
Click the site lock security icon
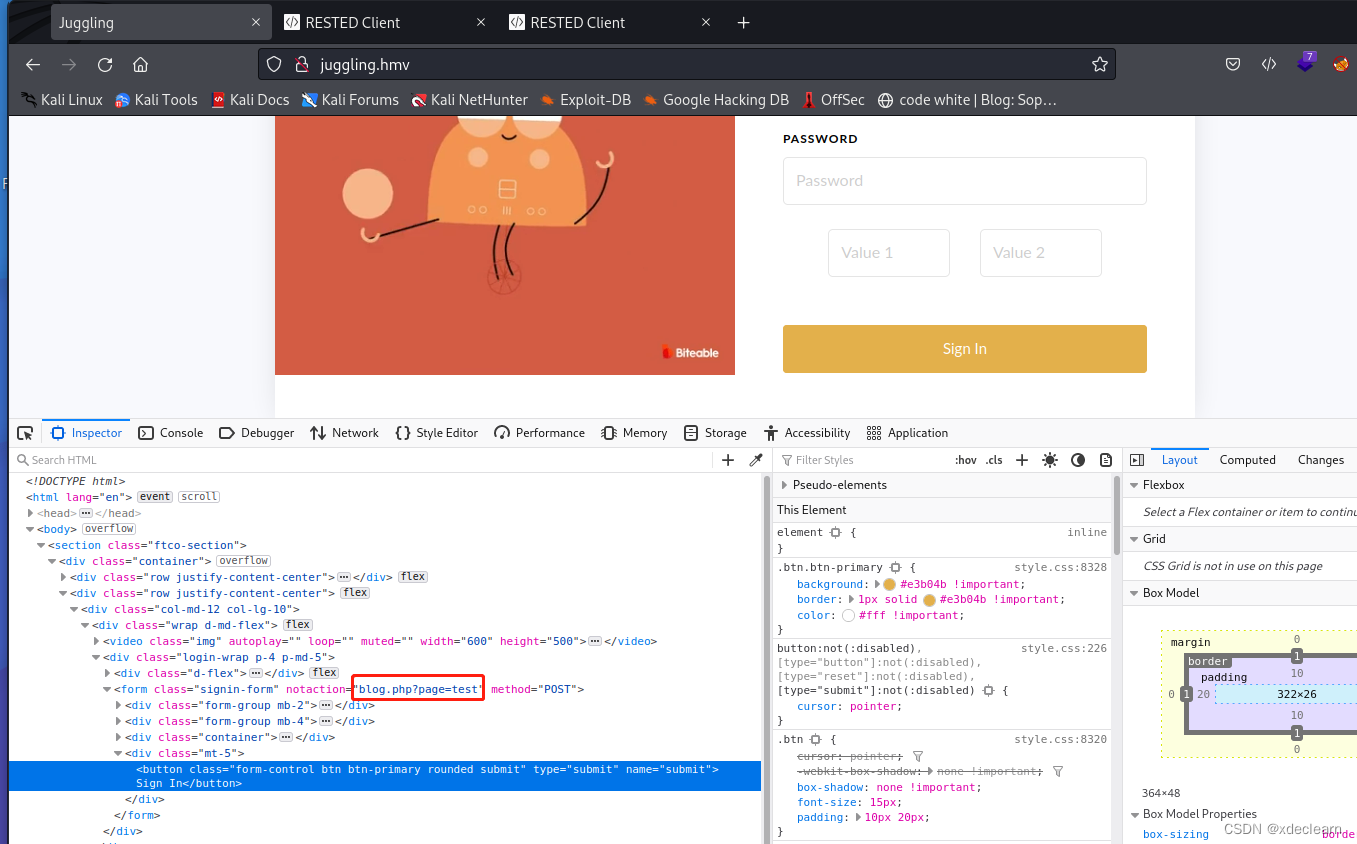click(301, 65)
